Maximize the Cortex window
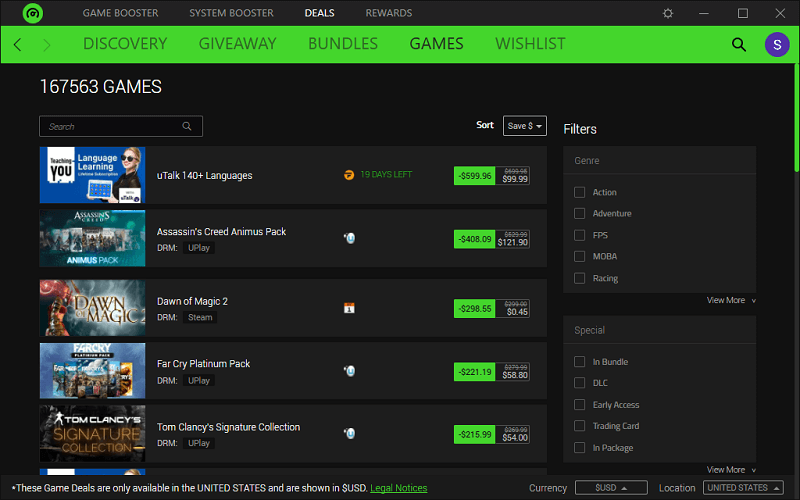Image resolution: width=800 pixels, height=500 pixels. (x=743, y=13)
